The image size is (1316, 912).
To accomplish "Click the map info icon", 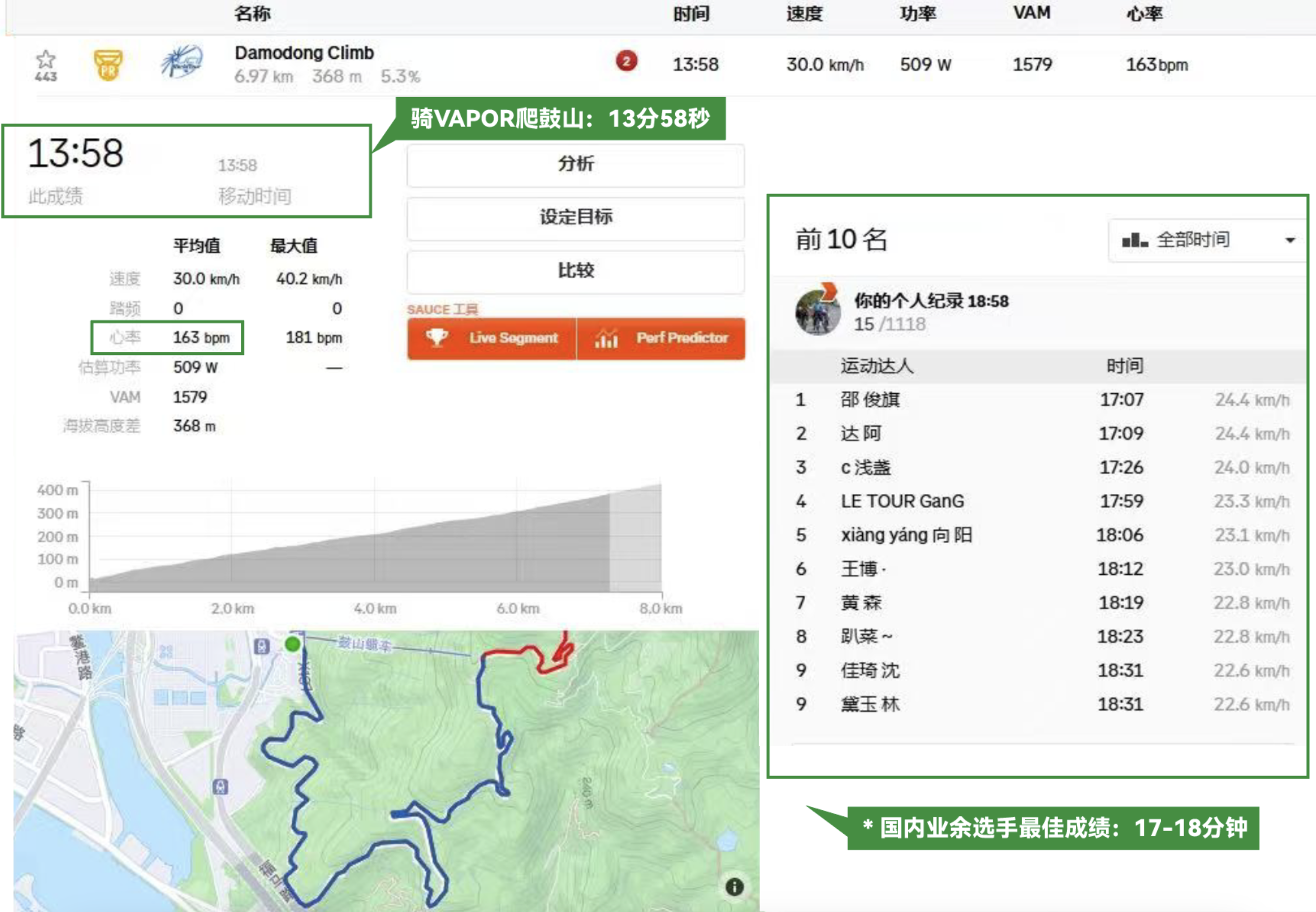I will [734, 887].
